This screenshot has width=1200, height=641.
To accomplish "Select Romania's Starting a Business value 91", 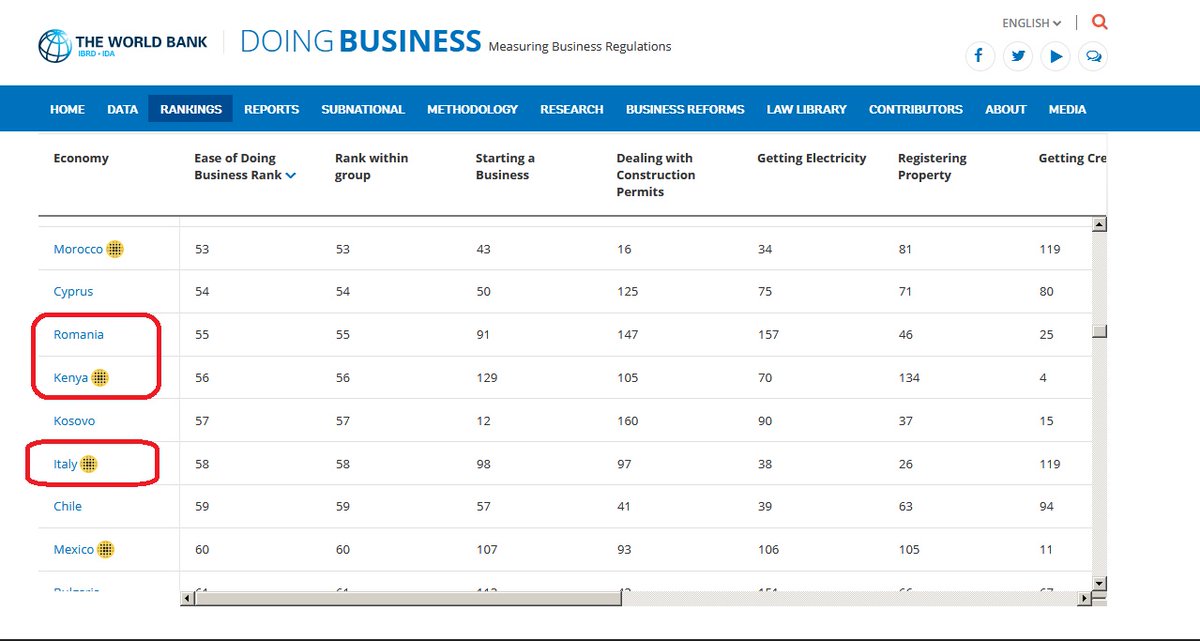I will 483,335.
